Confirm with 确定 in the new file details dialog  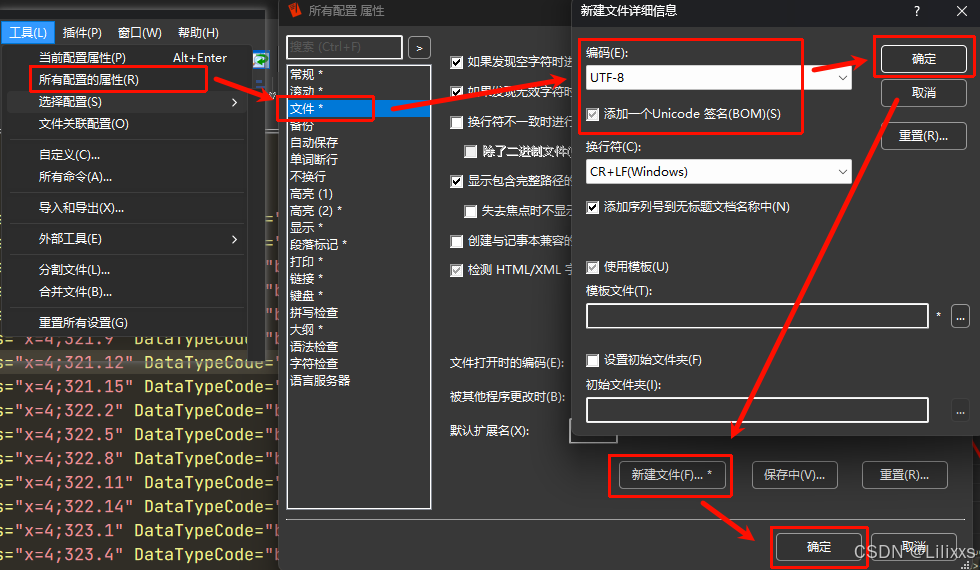click(924, 59)
